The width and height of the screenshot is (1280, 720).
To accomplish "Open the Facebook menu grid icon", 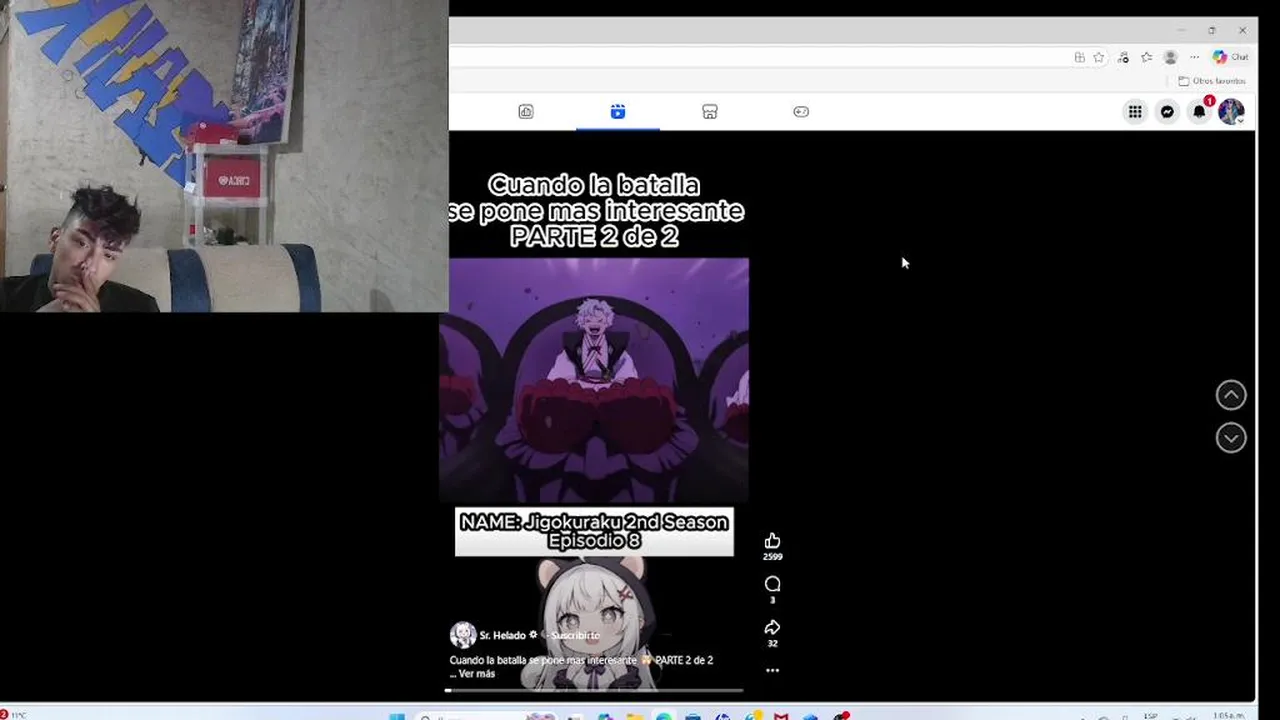I will pyautogui.click(x=1135, y=112).
